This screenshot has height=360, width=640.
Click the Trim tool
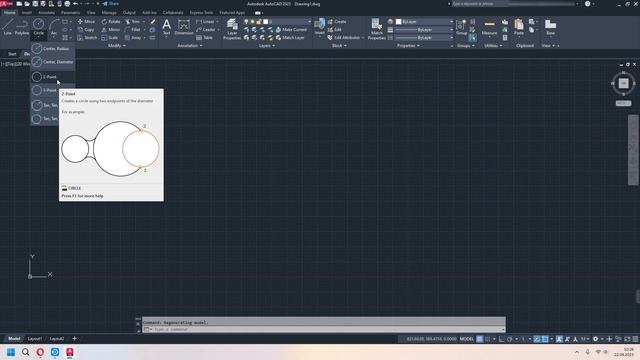(x=133, y=22)
